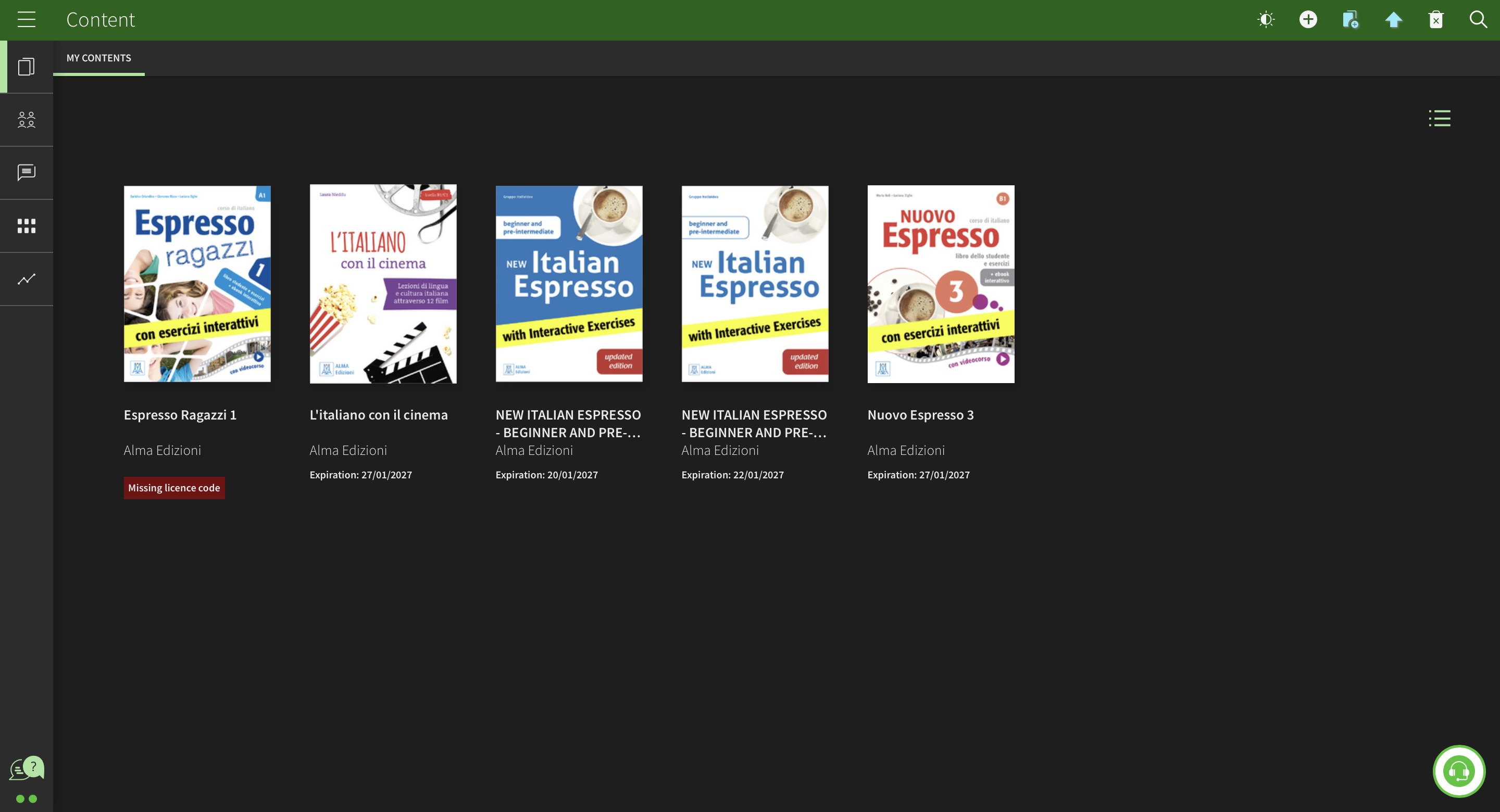Open the apps grid sidebar section
Viewport: 1500px width, 812px height.
click(x=26, y=226)
